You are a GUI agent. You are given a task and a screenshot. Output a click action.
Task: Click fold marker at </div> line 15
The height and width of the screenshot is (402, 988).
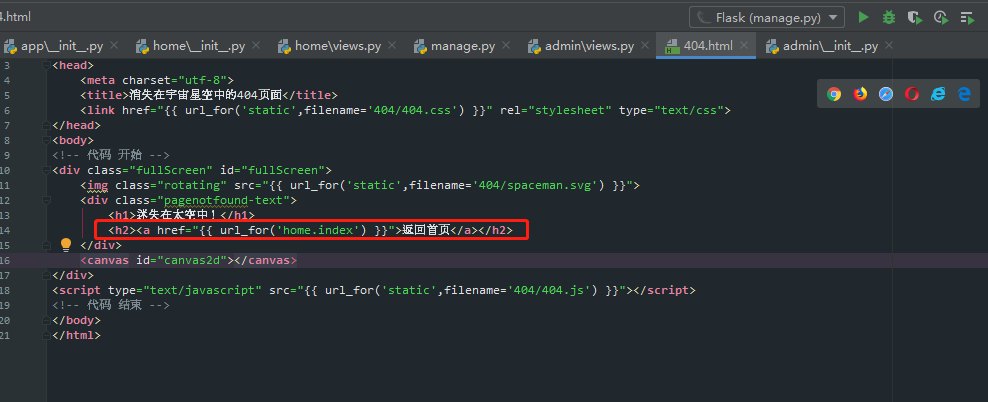click(46, 245)
